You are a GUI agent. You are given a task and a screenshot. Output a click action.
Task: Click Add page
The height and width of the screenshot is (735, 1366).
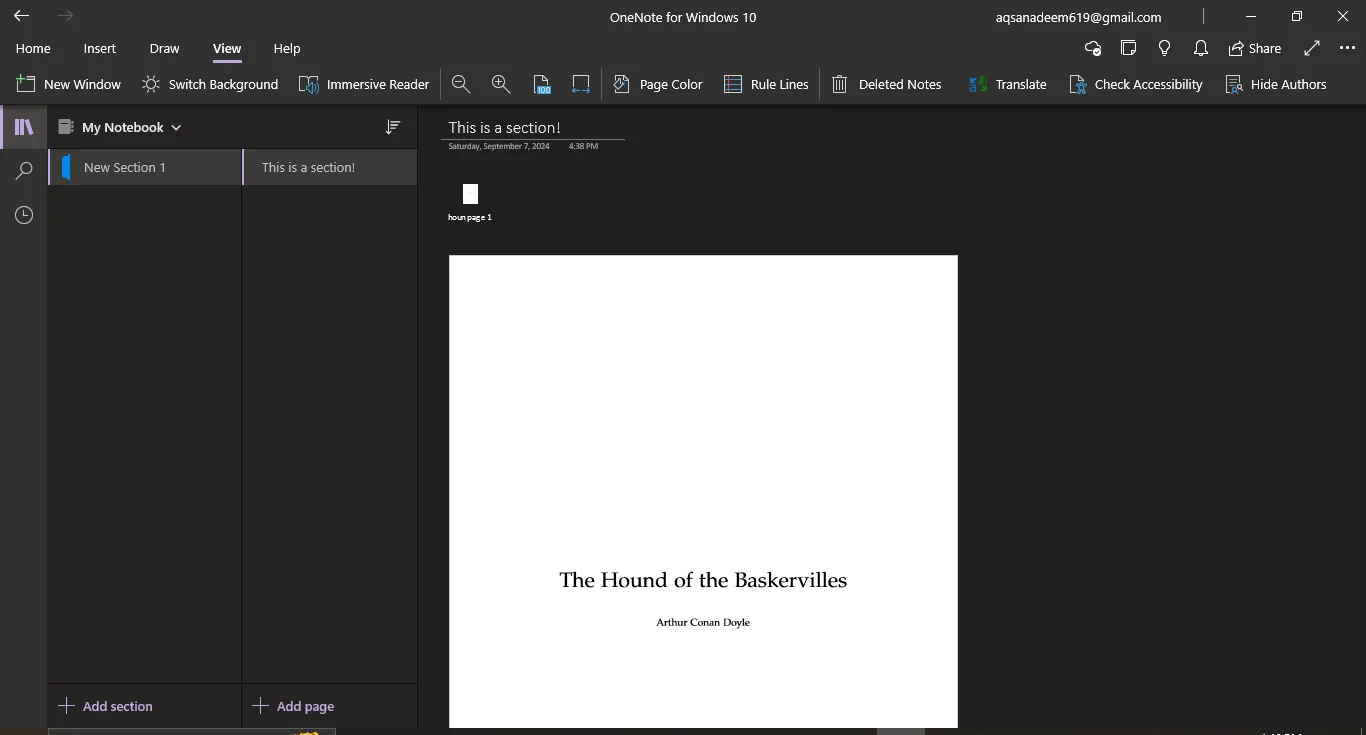click(x=293, y=706)
